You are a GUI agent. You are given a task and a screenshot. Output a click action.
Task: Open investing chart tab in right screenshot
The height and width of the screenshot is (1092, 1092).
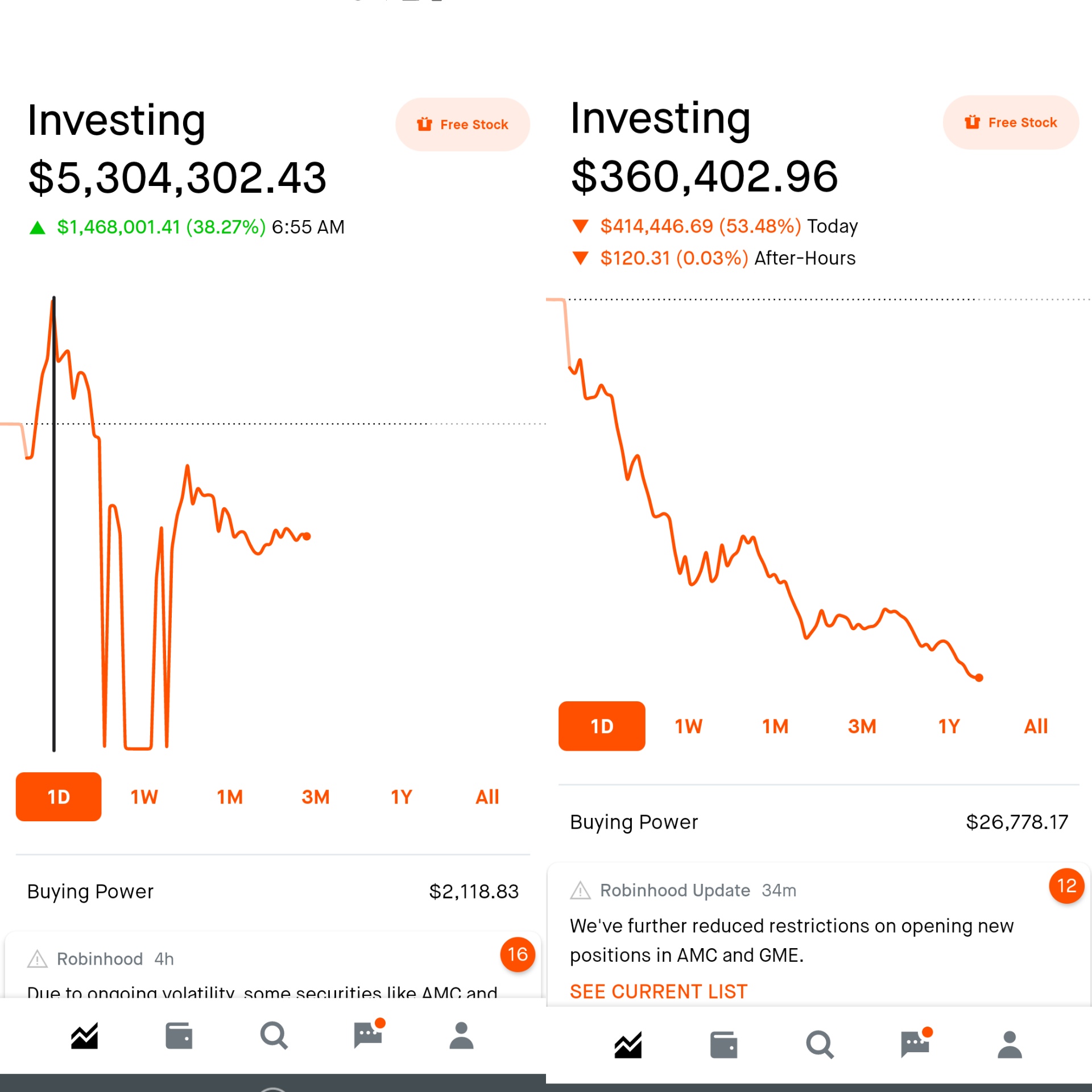point(628,1045)
